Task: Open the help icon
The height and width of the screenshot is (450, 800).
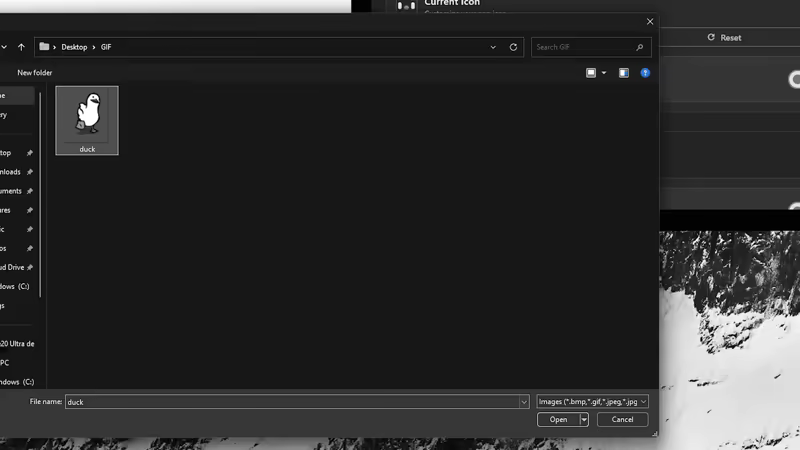Action: [x=645, y=73]
